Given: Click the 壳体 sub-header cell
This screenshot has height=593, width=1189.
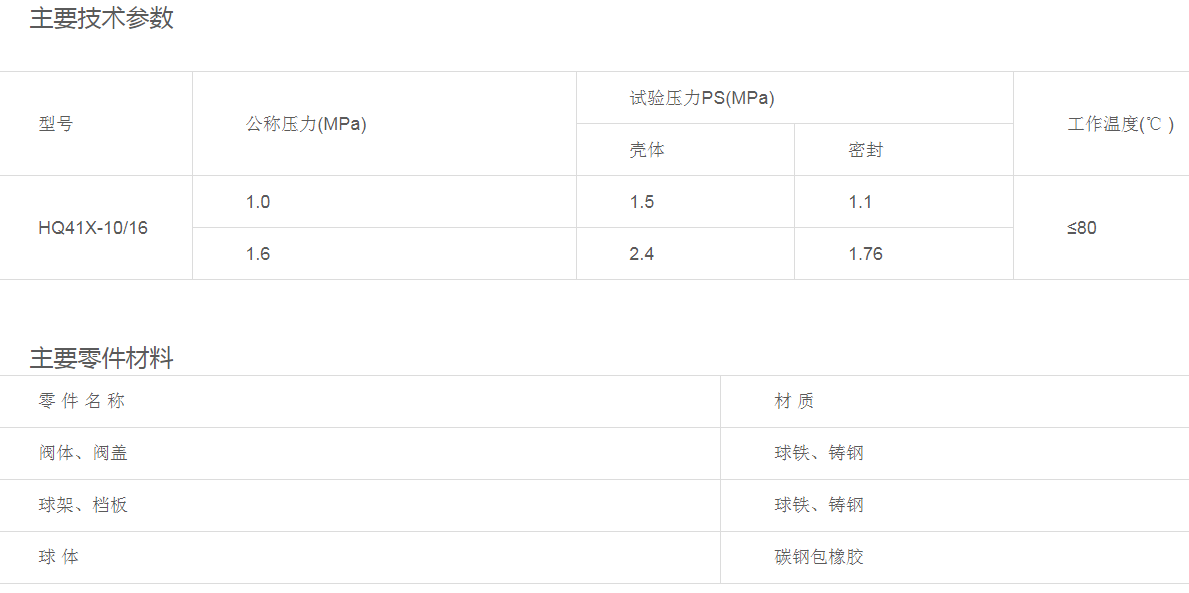Looking at the screenshot, I should pyautogui.click(x=647, y=150).
